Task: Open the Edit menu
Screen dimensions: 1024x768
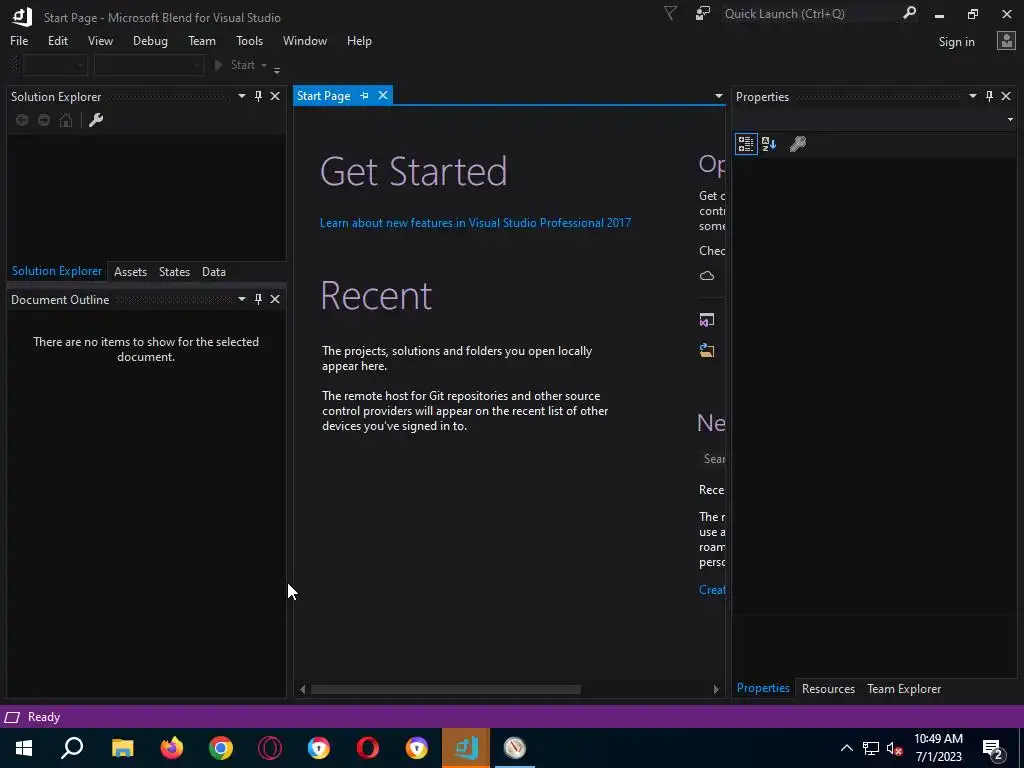Action: (x=57, y=40)
